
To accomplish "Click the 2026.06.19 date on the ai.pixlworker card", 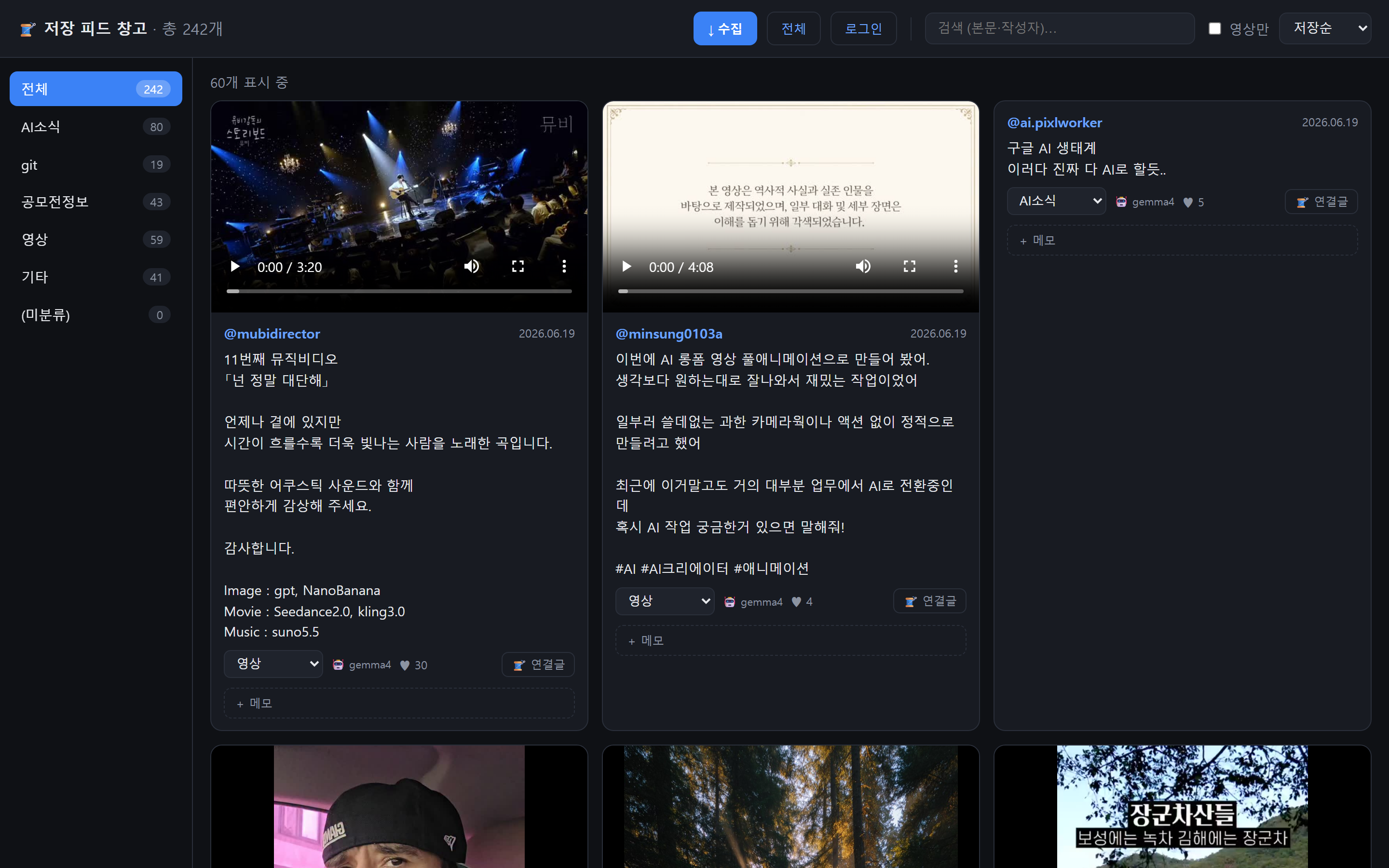I will coord(1329,122).
